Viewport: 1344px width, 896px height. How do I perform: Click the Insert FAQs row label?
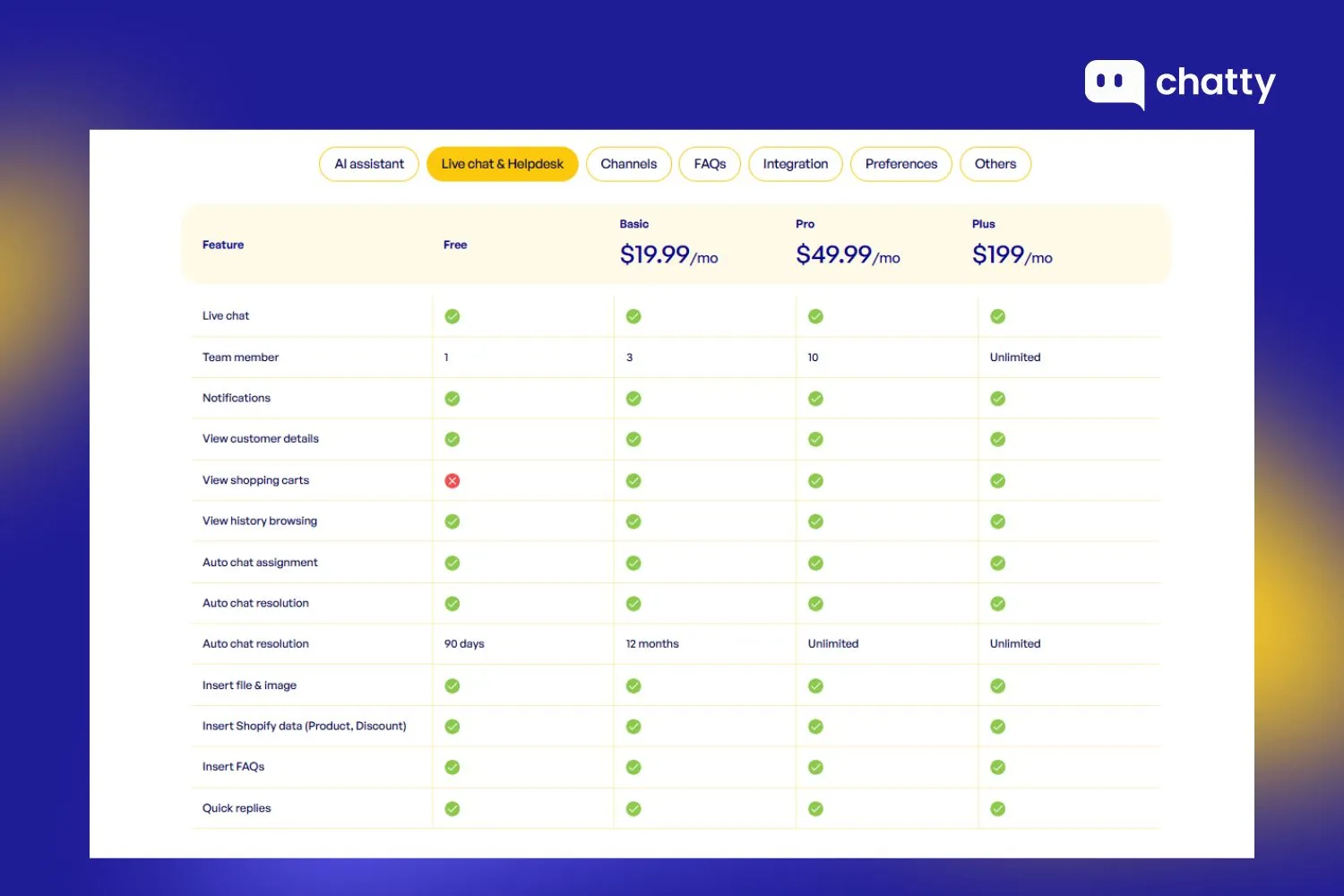[x=233, y=767]
